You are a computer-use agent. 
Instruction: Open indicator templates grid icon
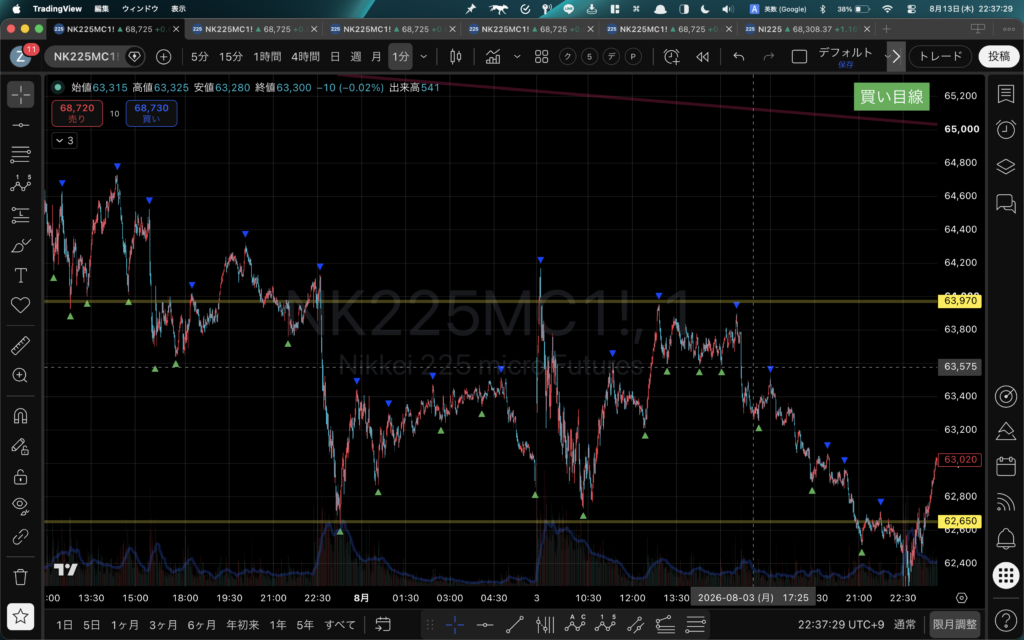point(541,57)
